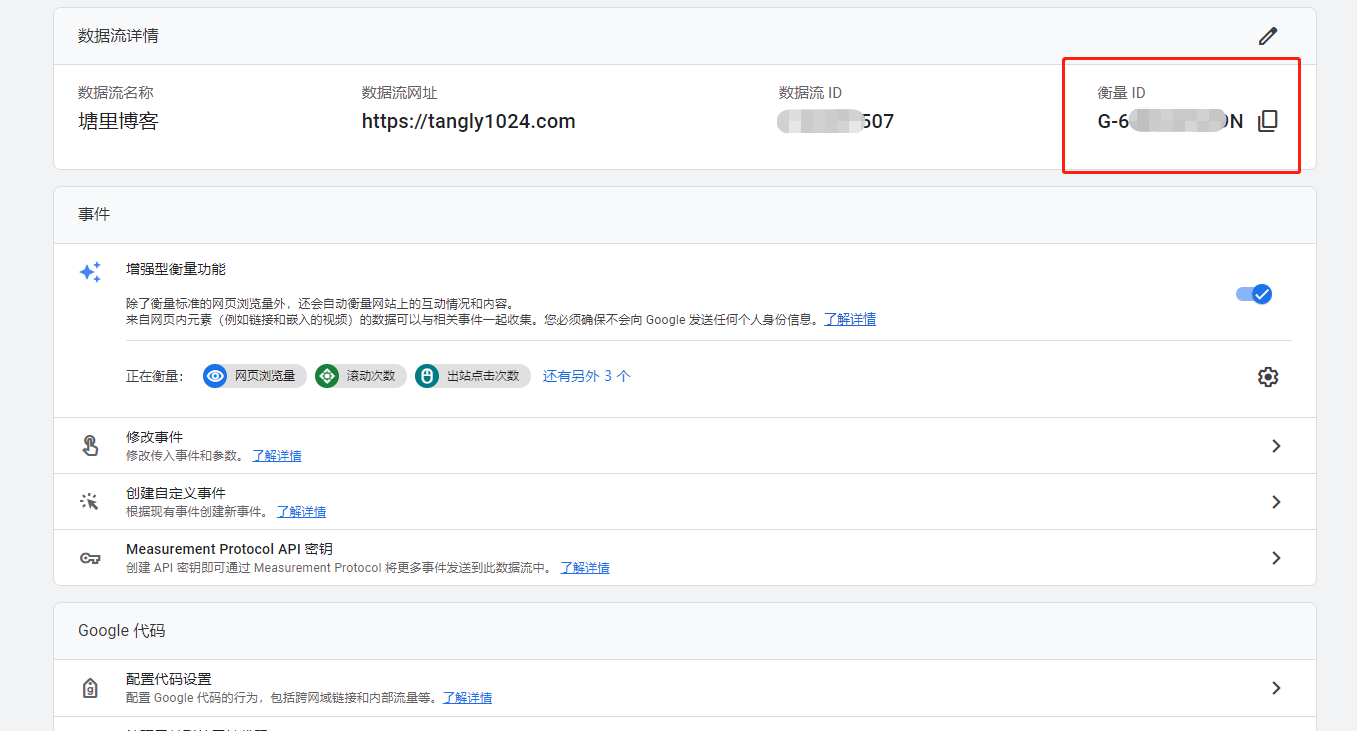Image resolution: width=1357 pixels, height=731 pixels.
Task: Click the 滚动次数 green scroll icon chip
Action: [x=360, y=376]
